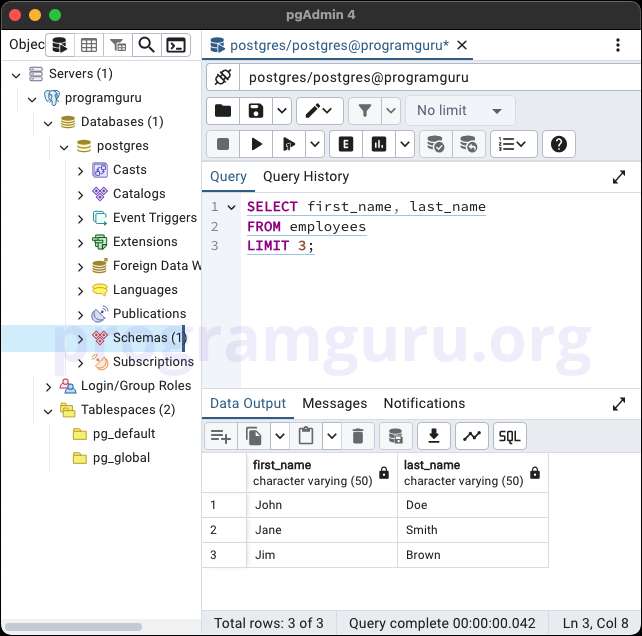Open the filter options dropdown arrow
Viewport: 642px width, 636px height.
point(391,111)
